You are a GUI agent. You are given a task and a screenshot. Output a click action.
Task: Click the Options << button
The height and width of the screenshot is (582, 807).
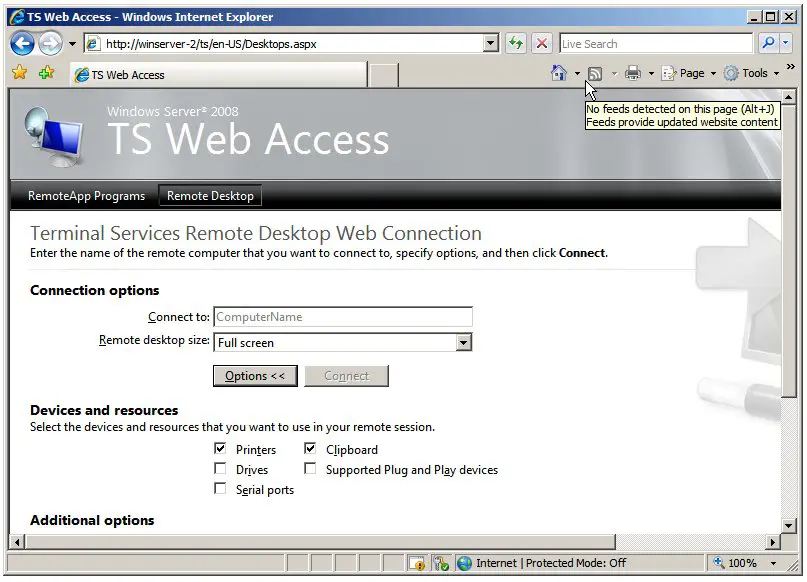tap(255, 376)
